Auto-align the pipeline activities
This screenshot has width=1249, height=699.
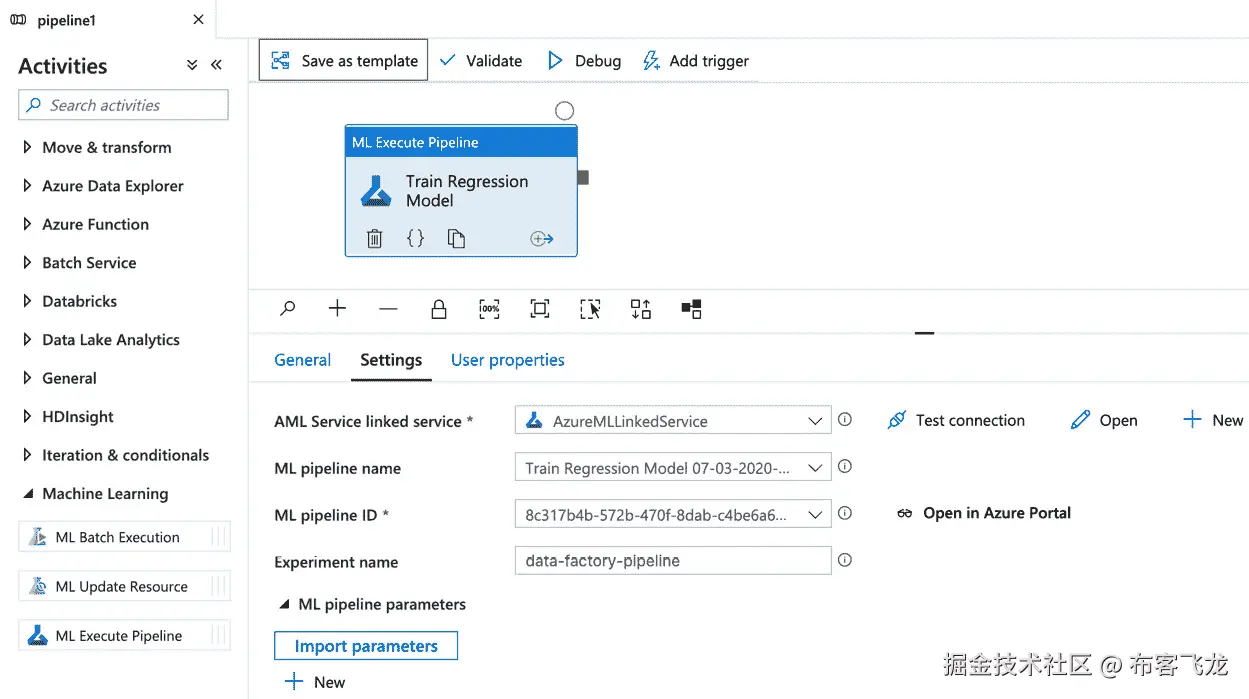(641, 309)
